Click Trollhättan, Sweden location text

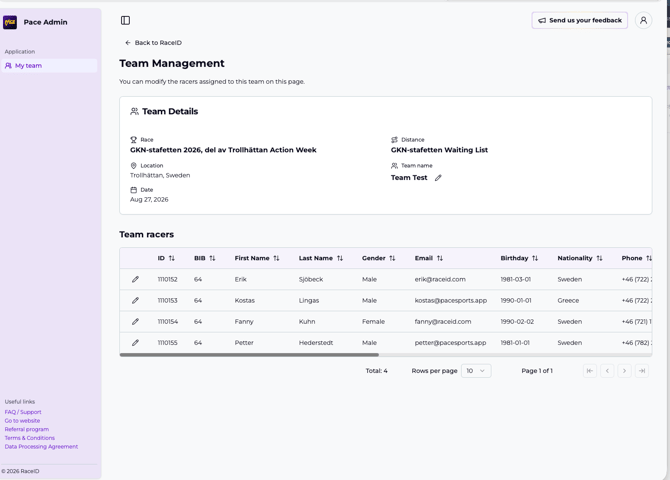click(x=160, y=175)
